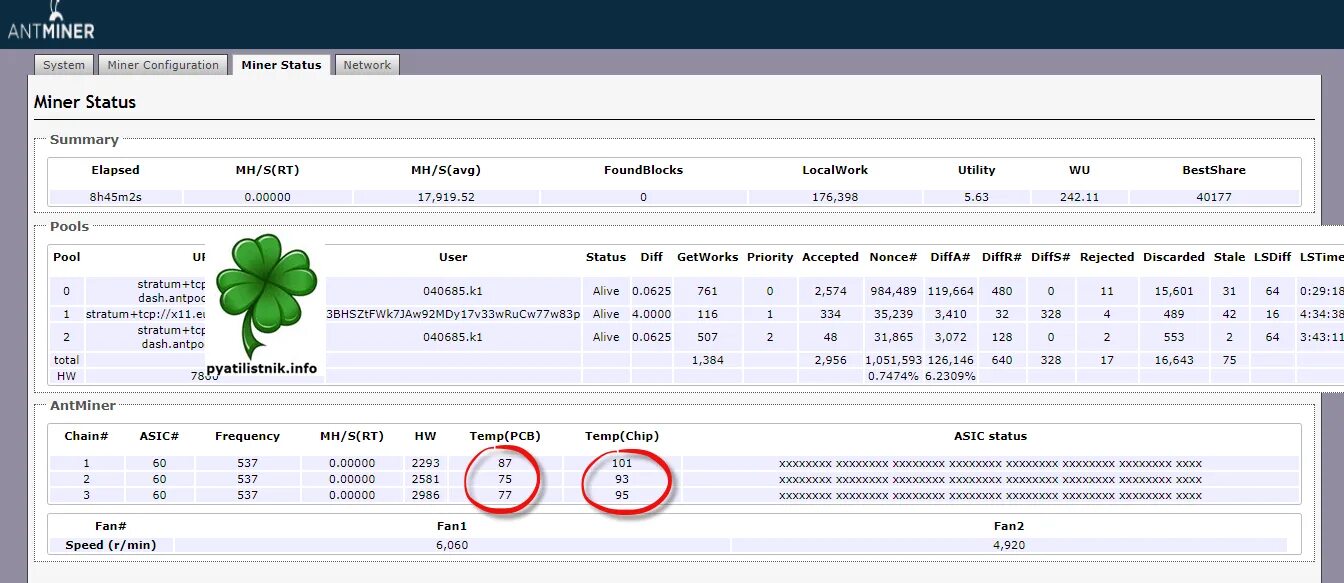Click the Temp(Chip) column header
The image size is (1344, 583).
622,436
